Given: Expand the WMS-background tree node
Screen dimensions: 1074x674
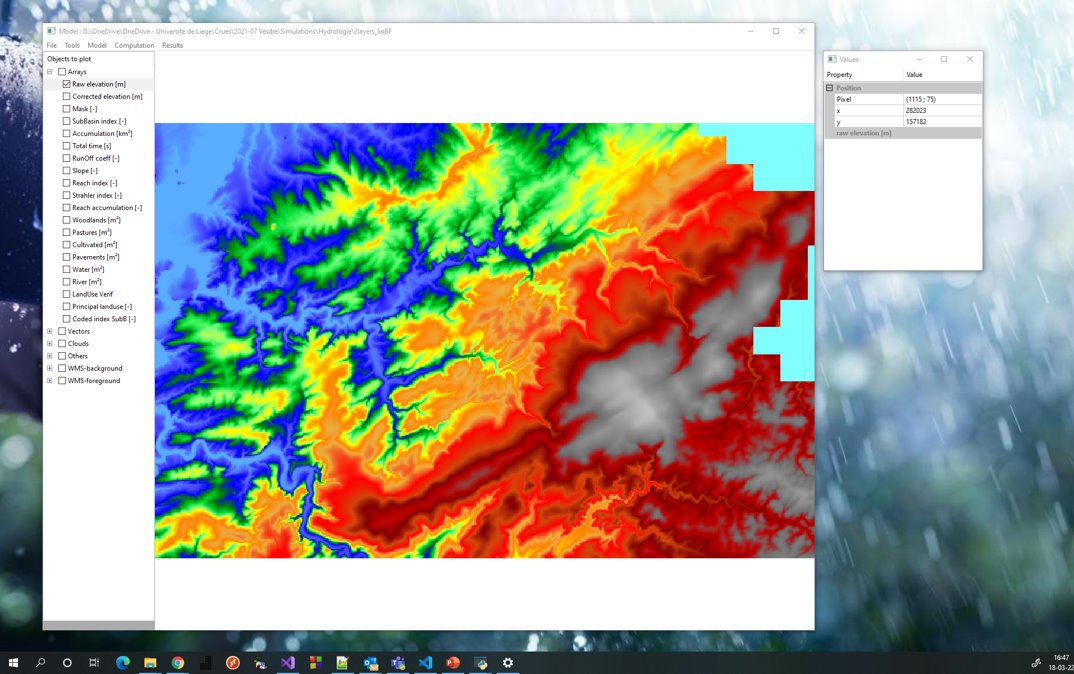Looking at the screenshot, I should [x=50, y=368].
